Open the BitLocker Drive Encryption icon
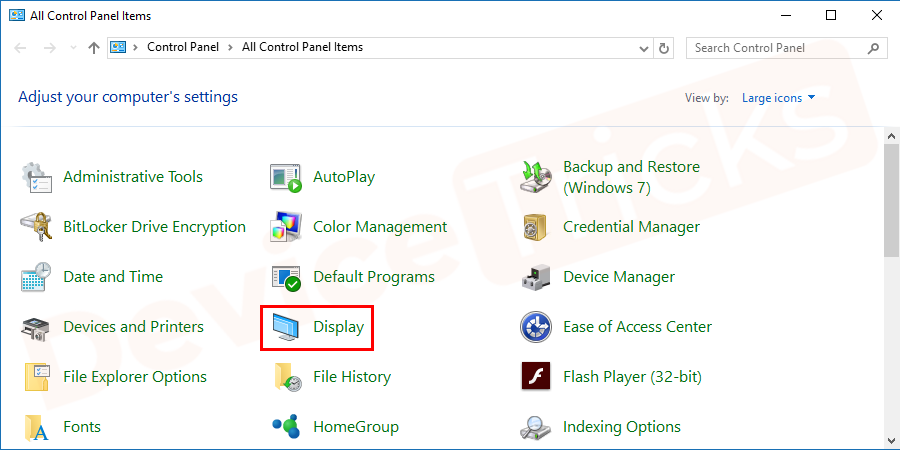Image resolution: width=900 pixels, height=450 pixels. 36,227
